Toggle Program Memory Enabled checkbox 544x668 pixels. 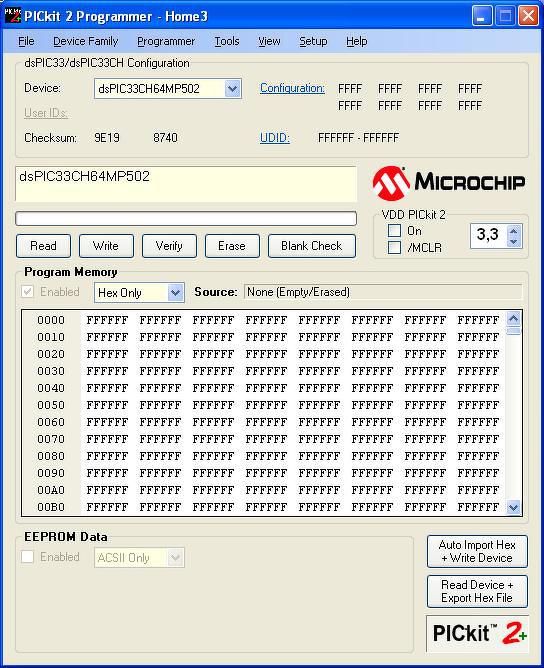pyautogui.click(x=28, y=292)
